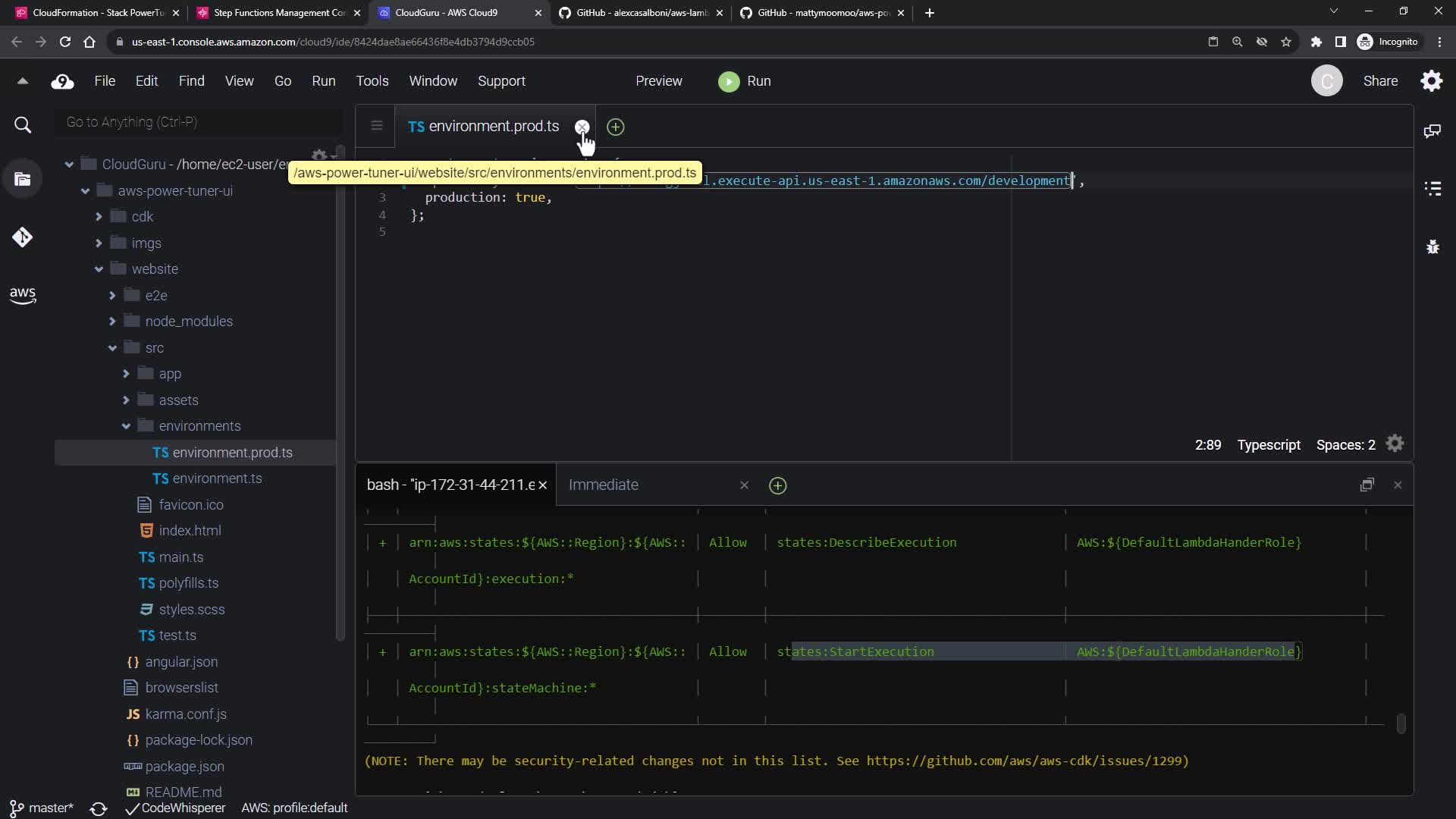
Task: Open Preferences gear in top right
Action: tap(1431, 81)
